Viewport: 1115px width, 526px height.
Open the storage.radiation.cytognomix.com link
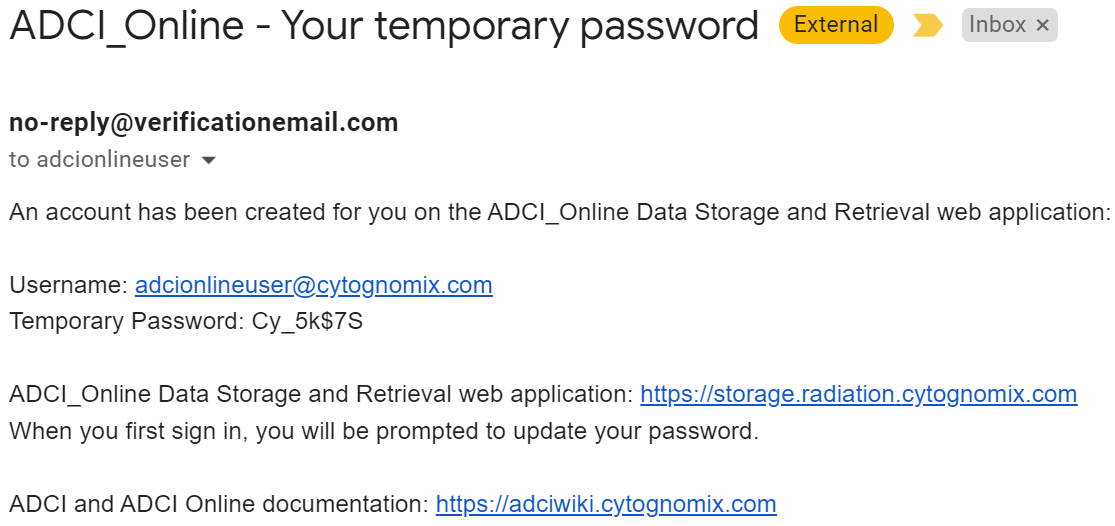859,394
